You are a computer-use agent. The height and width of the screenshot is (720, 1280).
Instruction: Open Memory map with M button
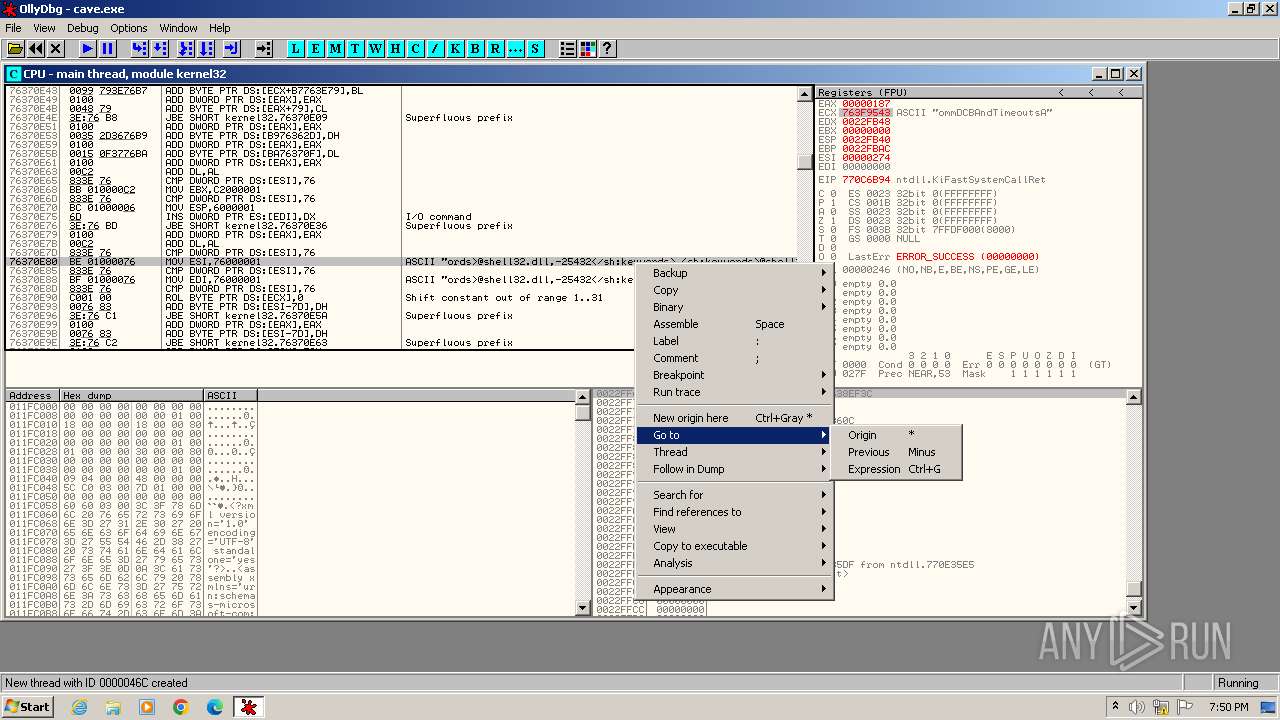pyautogui.click(x=336, y=48)
